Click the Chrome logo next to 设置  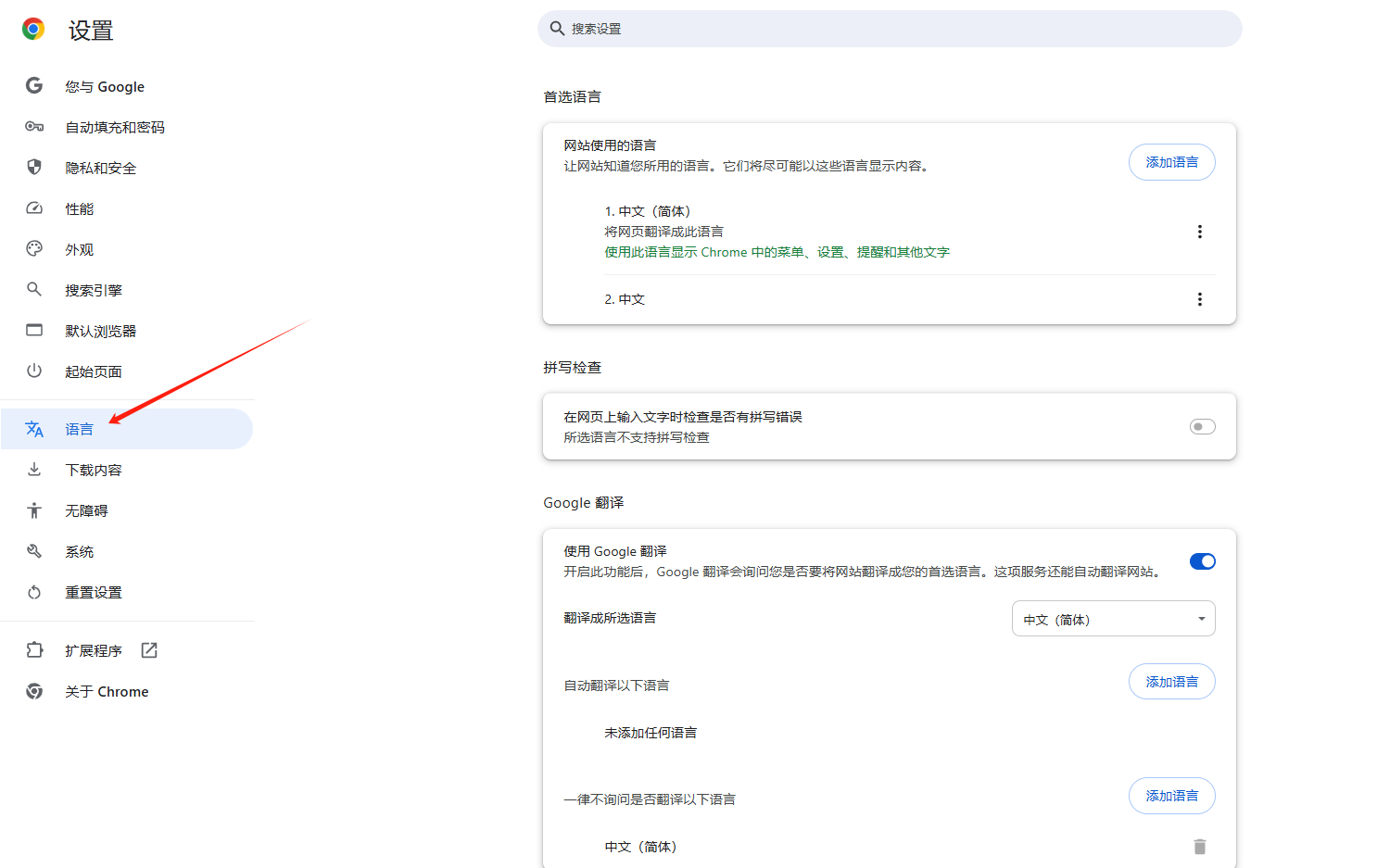[33, 30]
